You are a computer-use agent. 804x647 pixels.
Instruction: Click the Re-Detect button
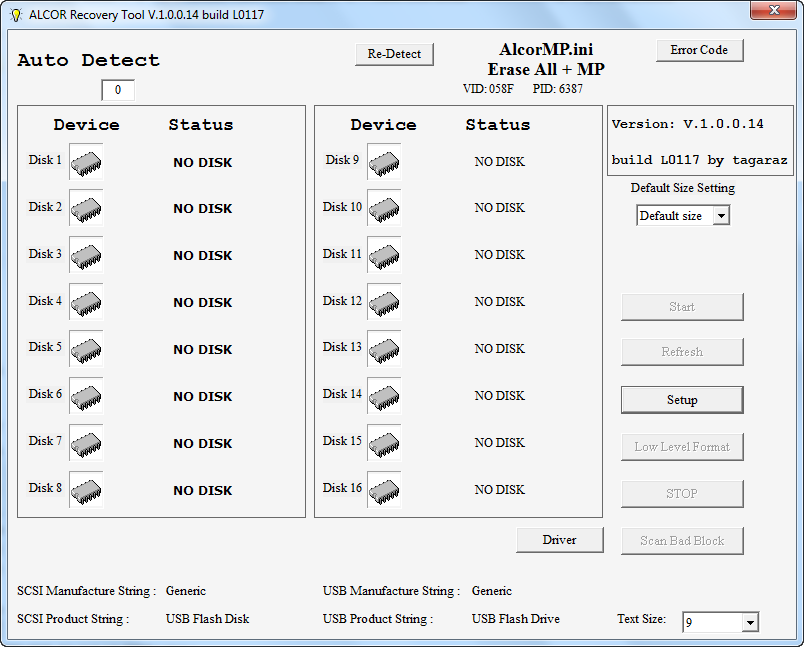click(x=394, y=54)
